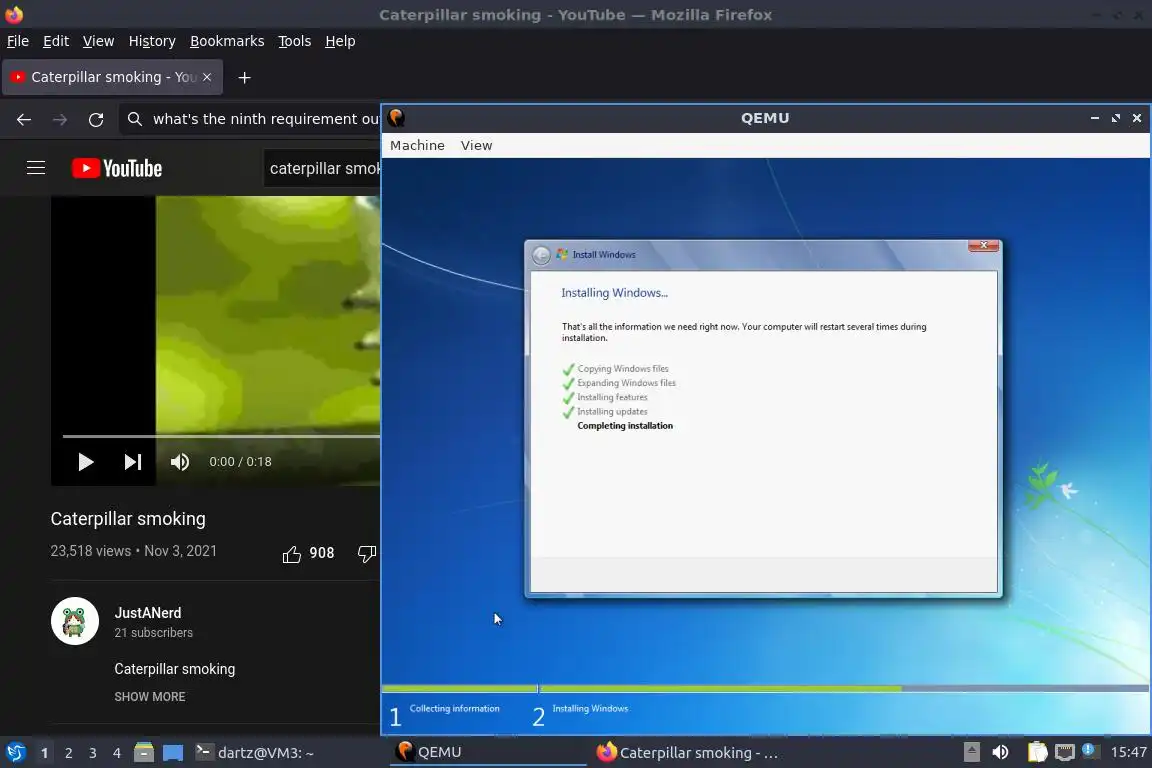Open the file manager from the panel
The width and height of the screenshot is (1152, 768).
tap(144, 752)
